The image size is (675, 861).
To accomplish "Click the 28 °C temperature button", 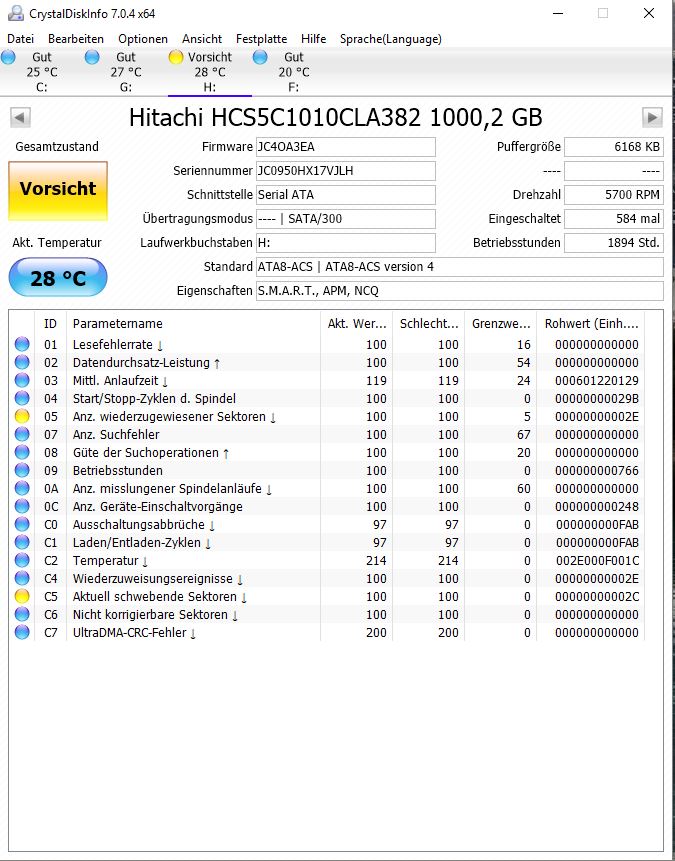I will pos(58,278).
